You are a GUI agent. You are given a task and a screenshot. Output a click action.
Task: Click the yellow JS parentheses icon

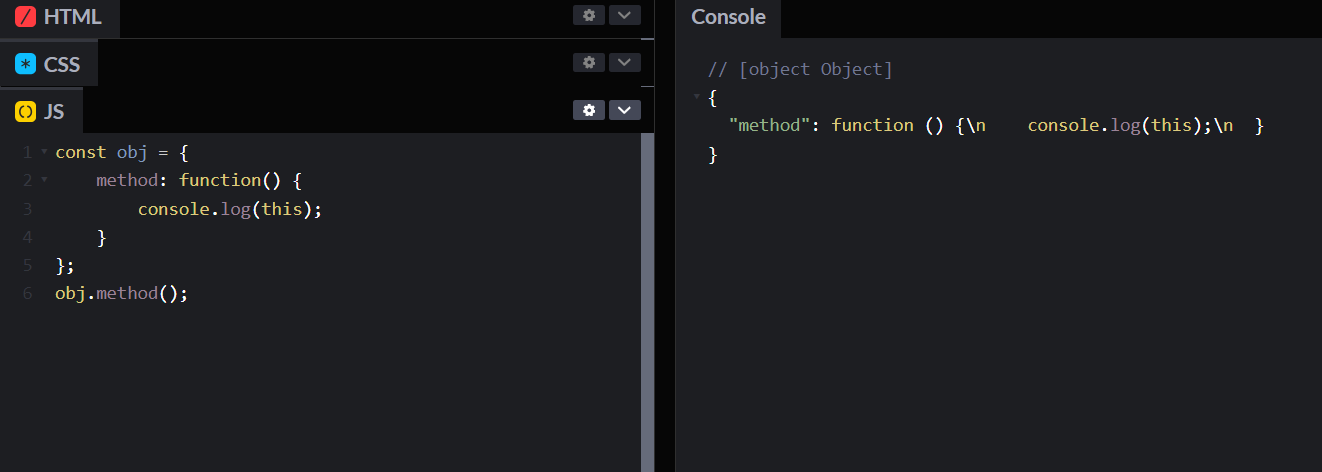pyautogui.click(x=25, y=112)
